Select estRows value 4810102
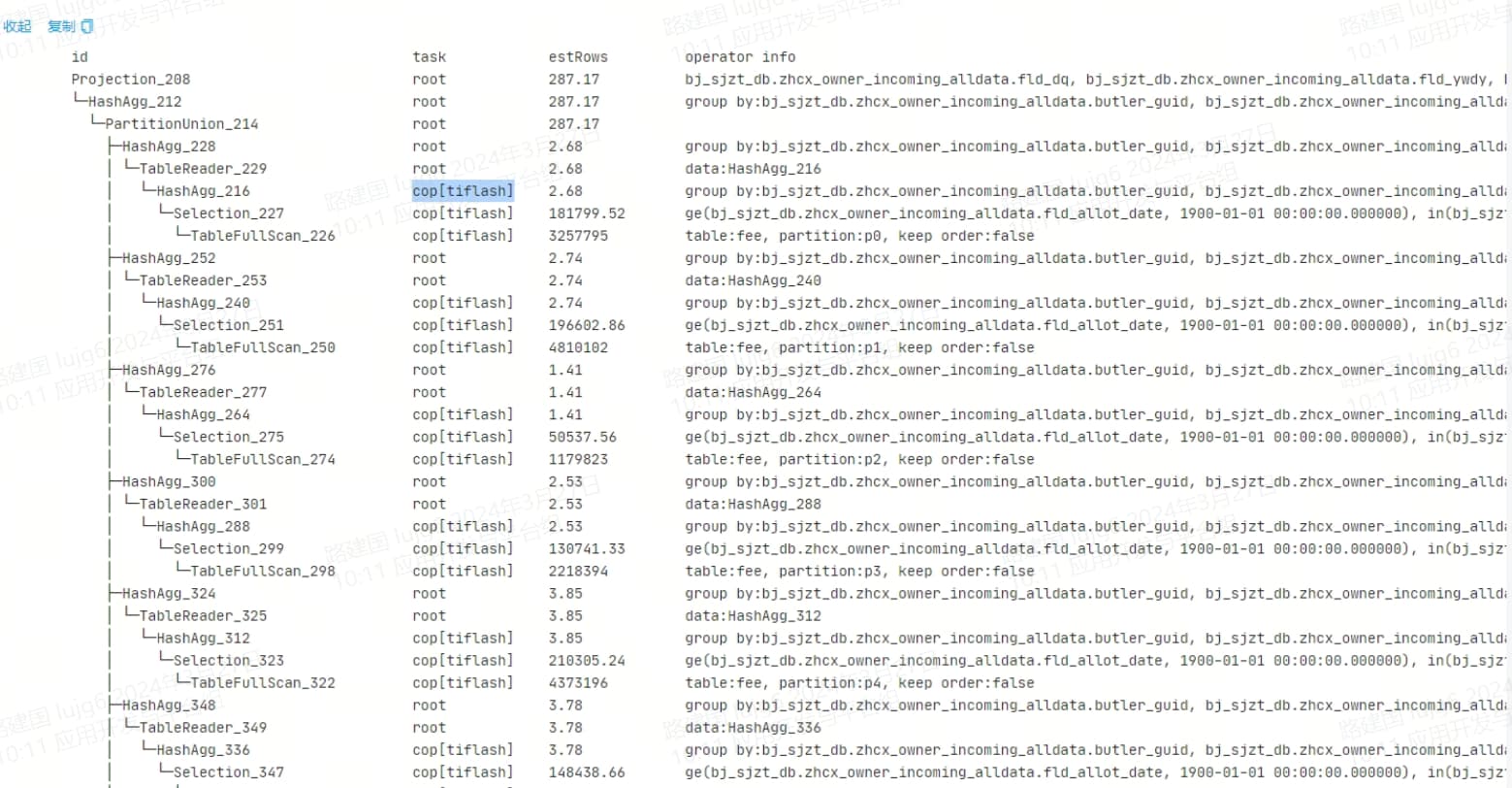 [578, 347]
